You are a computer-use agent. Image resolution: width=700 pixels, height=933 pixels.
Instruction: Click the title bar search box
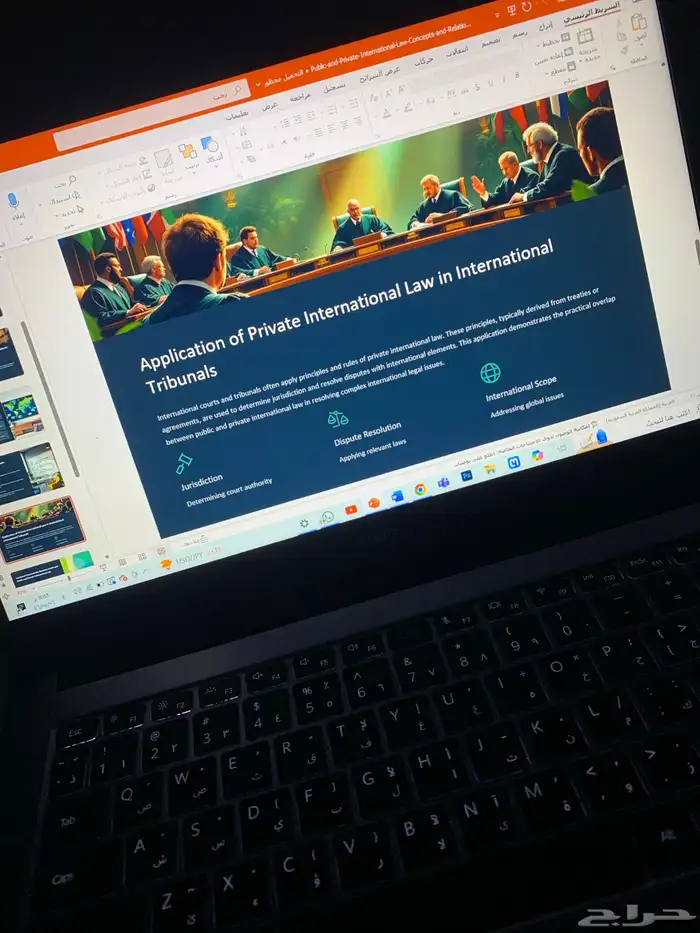(152, 114)
